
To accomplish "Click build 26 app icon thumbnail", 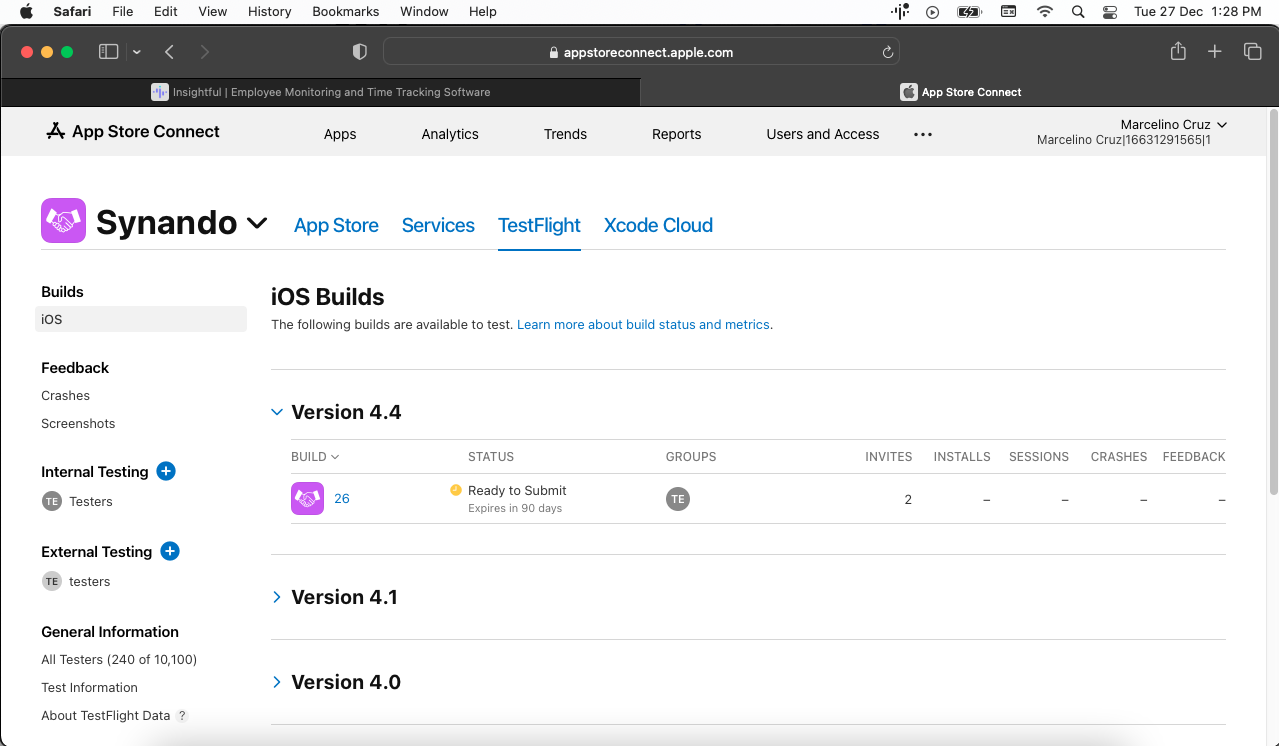I will [307, 499].
